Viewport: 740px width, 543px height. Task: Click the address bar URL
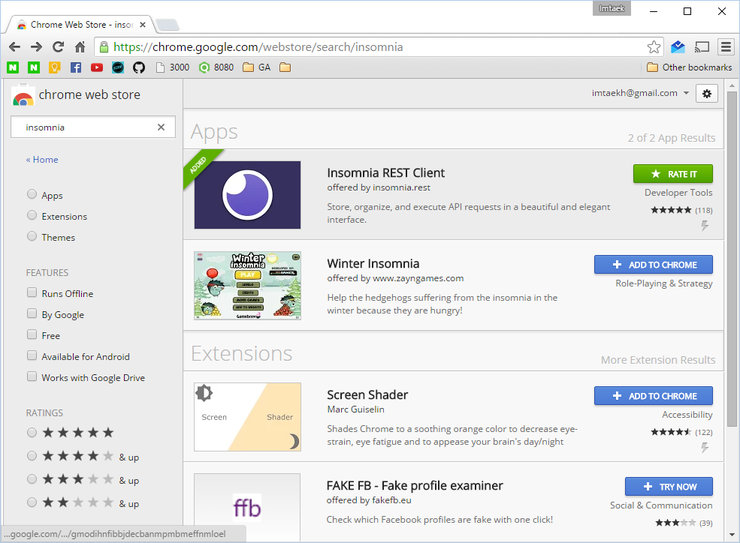(x=258, y=47)
